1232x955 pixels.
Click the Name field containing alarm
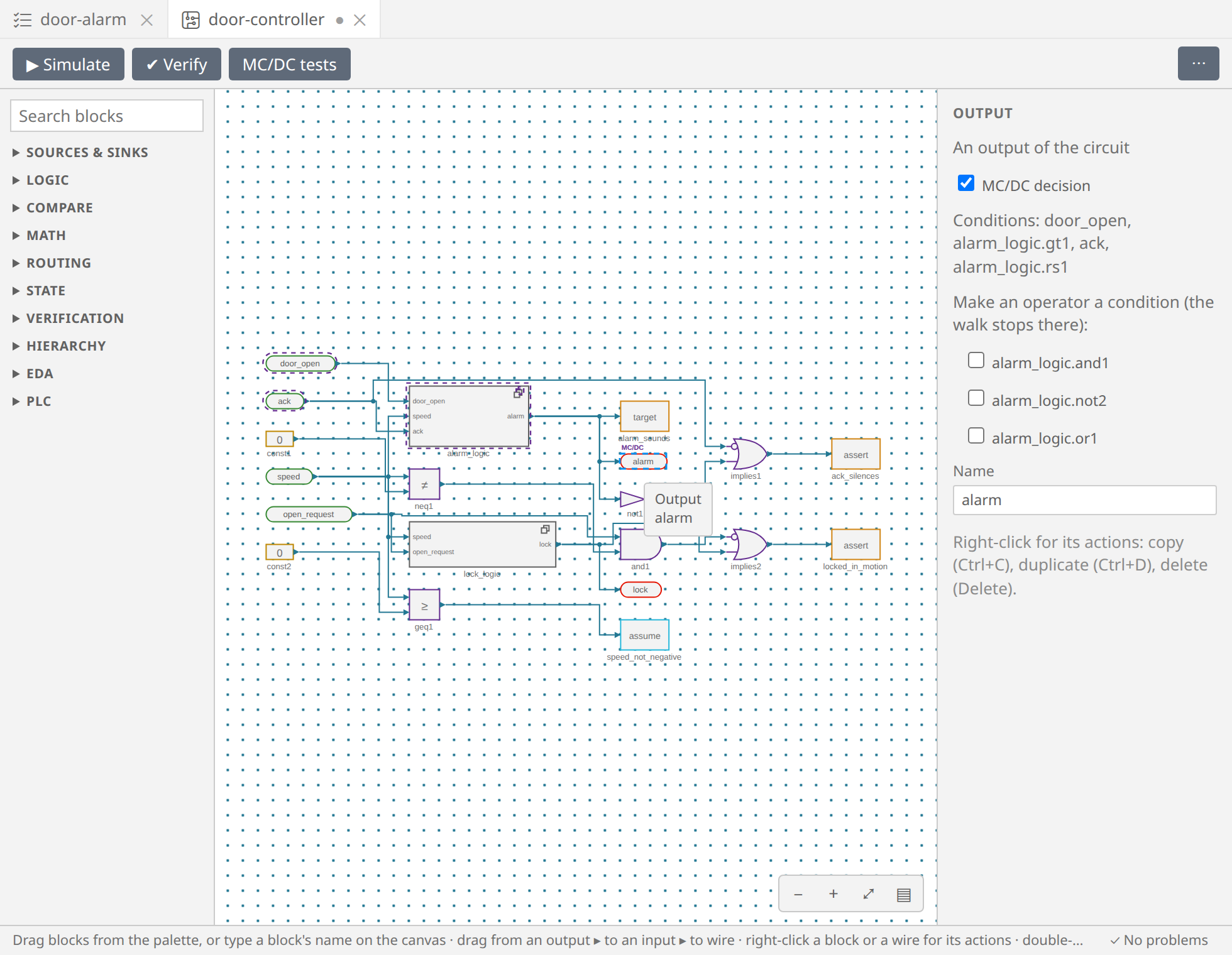pos(1084,500)
